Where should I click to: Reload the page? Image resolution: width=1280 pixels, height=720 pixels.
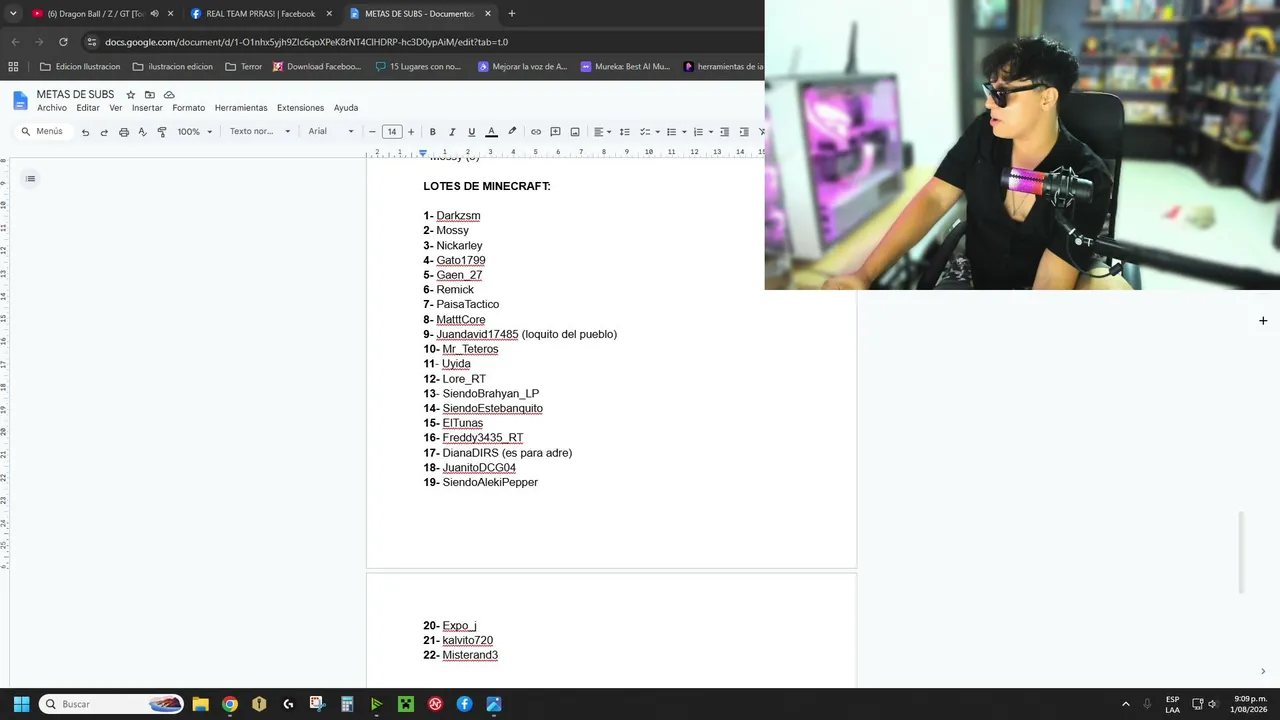(63, 42)
